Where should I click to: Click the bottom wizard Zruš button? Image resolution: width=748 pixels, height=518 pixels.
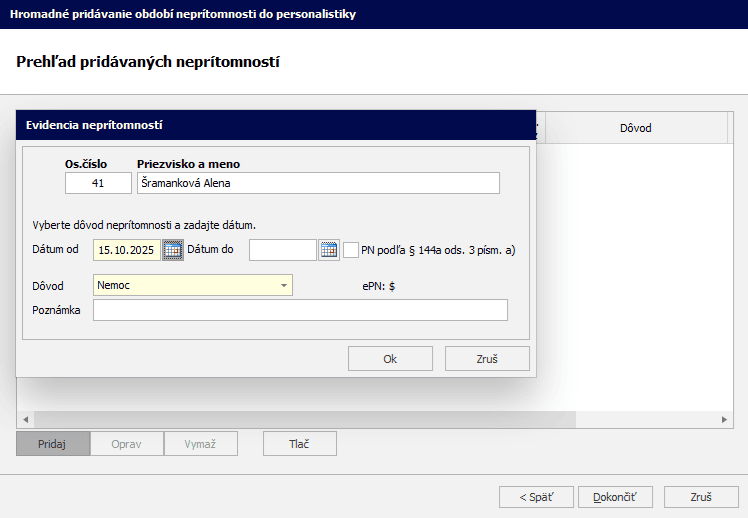pyautogui.click(x=701, y=496)
